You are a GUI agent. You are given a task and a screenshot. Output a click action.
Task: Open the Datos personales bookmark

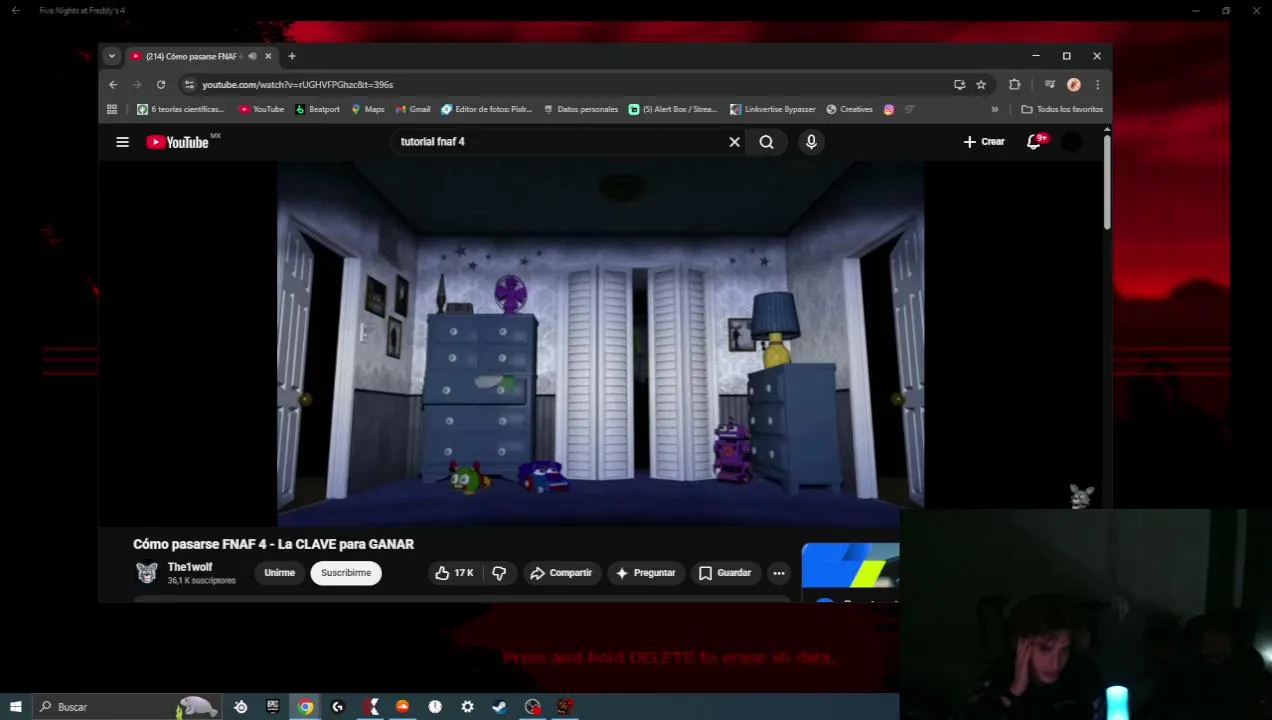[581, 109]
